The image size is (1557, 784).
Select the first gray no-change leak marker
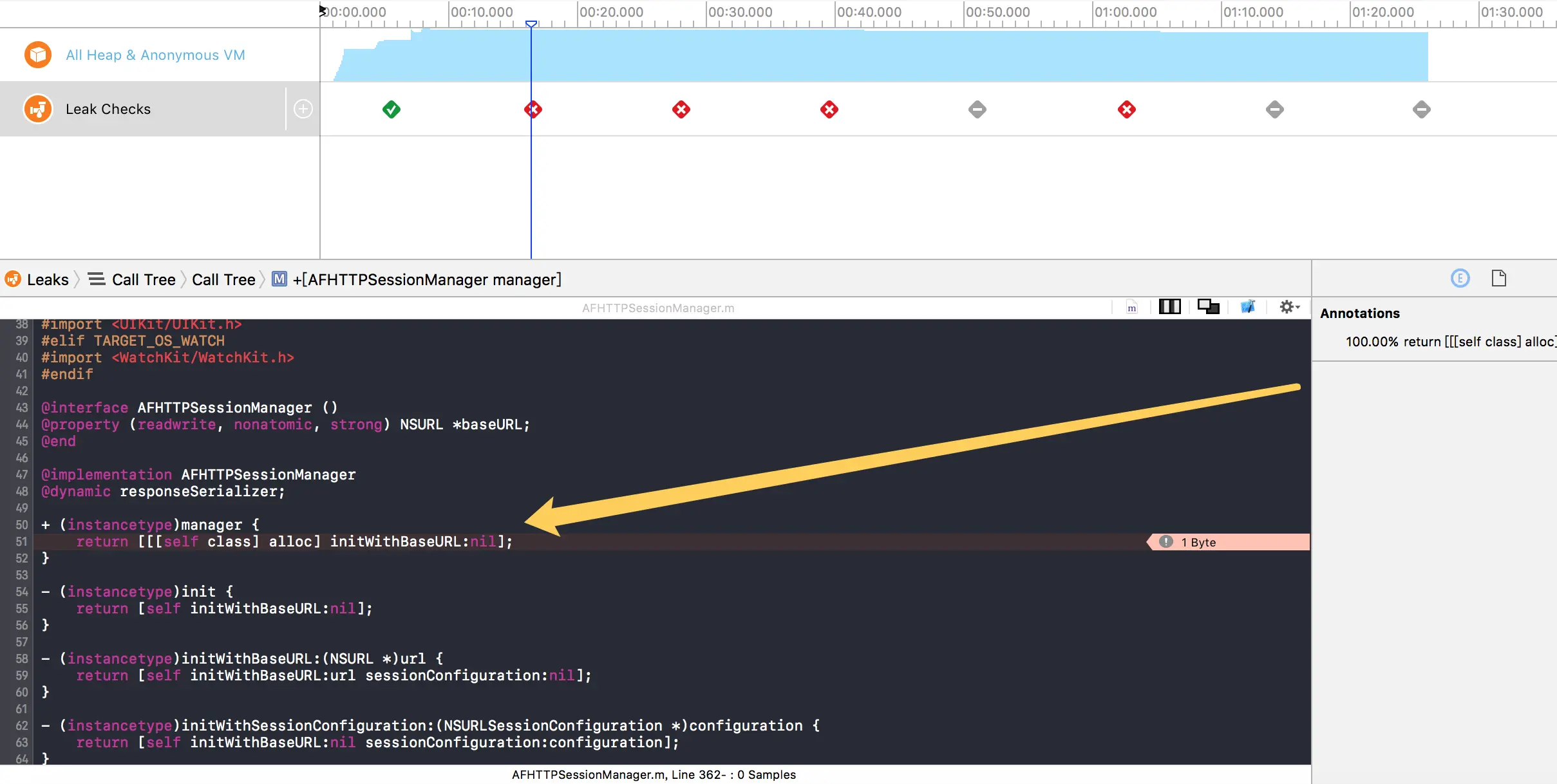pyautogui.click(x=977, y=109)
